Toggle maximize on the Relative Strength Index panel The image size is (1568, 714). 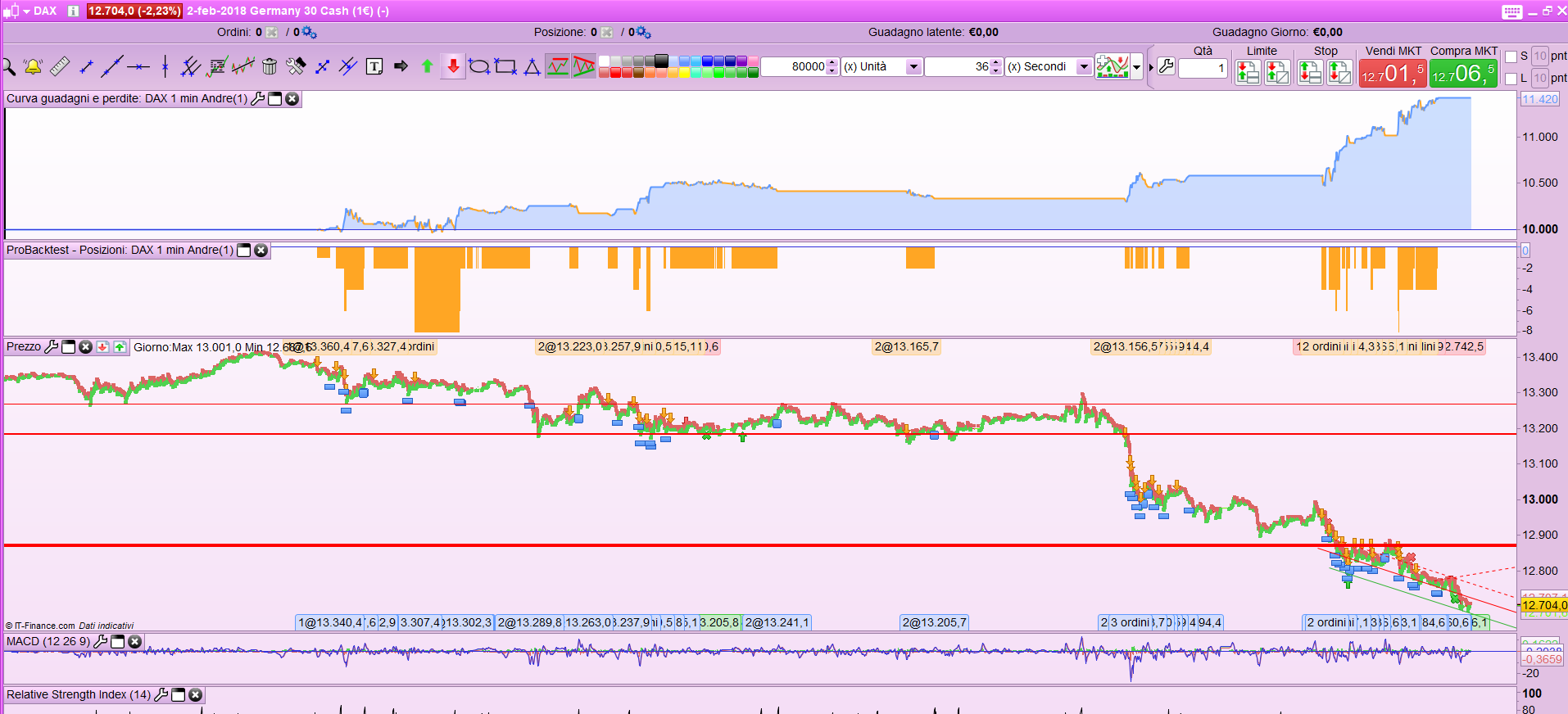pos(179,695)
